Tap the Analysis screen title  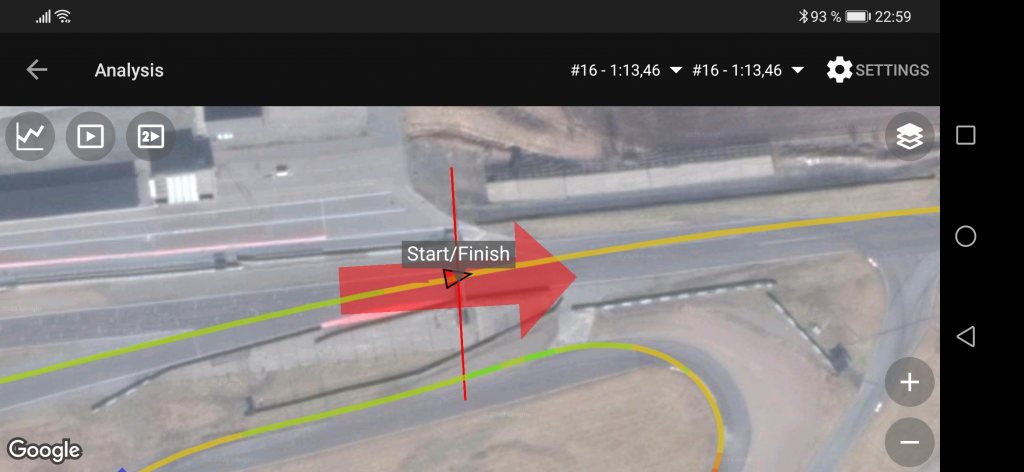click(x=129, y=71)
